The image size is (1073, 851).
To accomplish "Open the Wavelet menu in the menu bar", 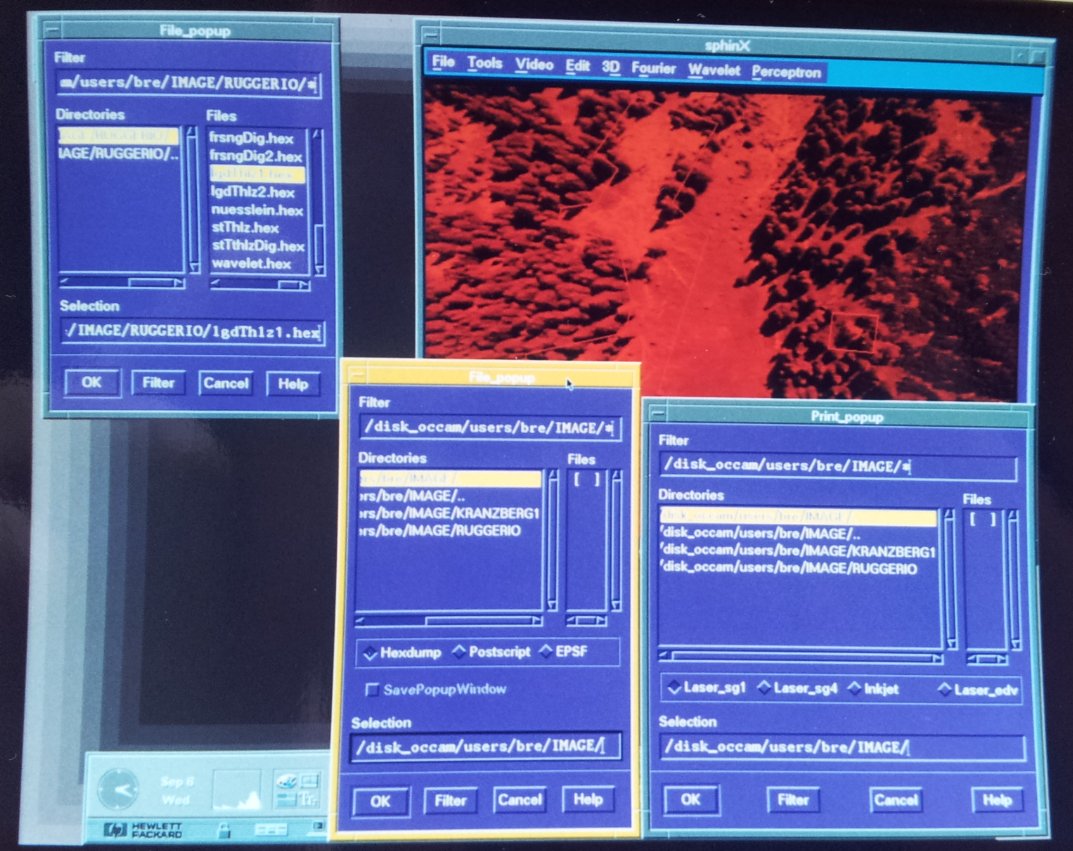I will click(714, 71).
